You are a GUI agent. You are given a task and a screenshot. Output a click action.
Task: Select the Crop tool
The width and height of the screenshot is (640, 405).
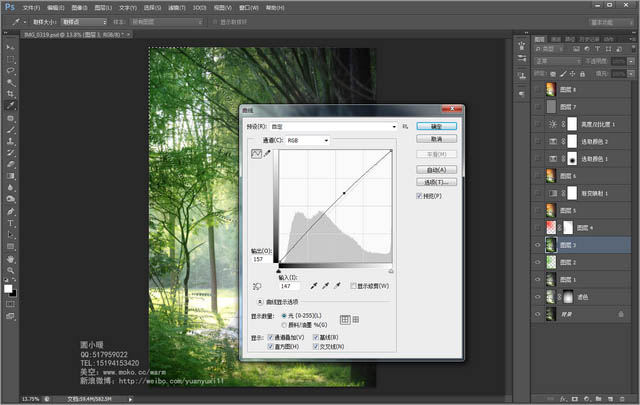pos(10,94)
